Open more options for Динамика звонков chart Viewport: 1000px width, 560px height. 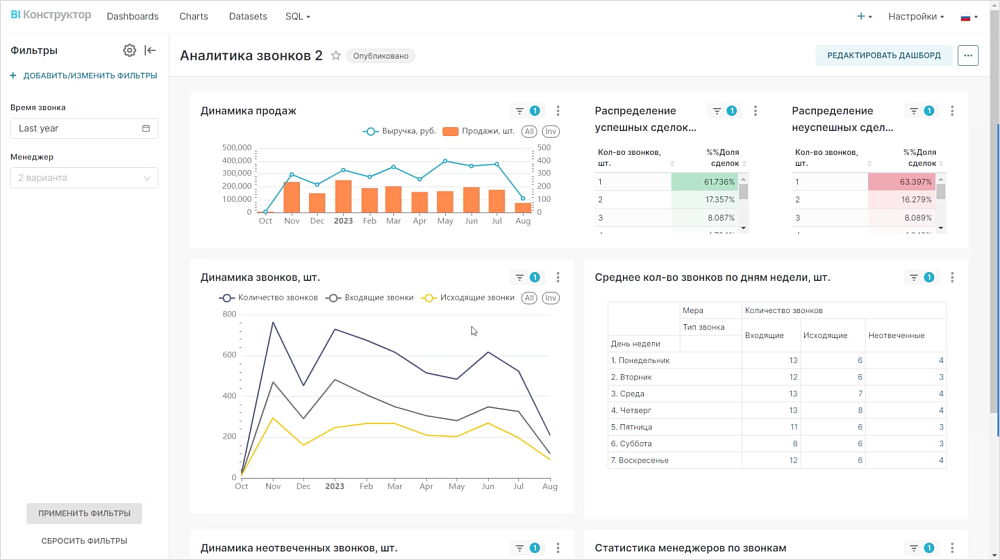(x=558, y=278)
